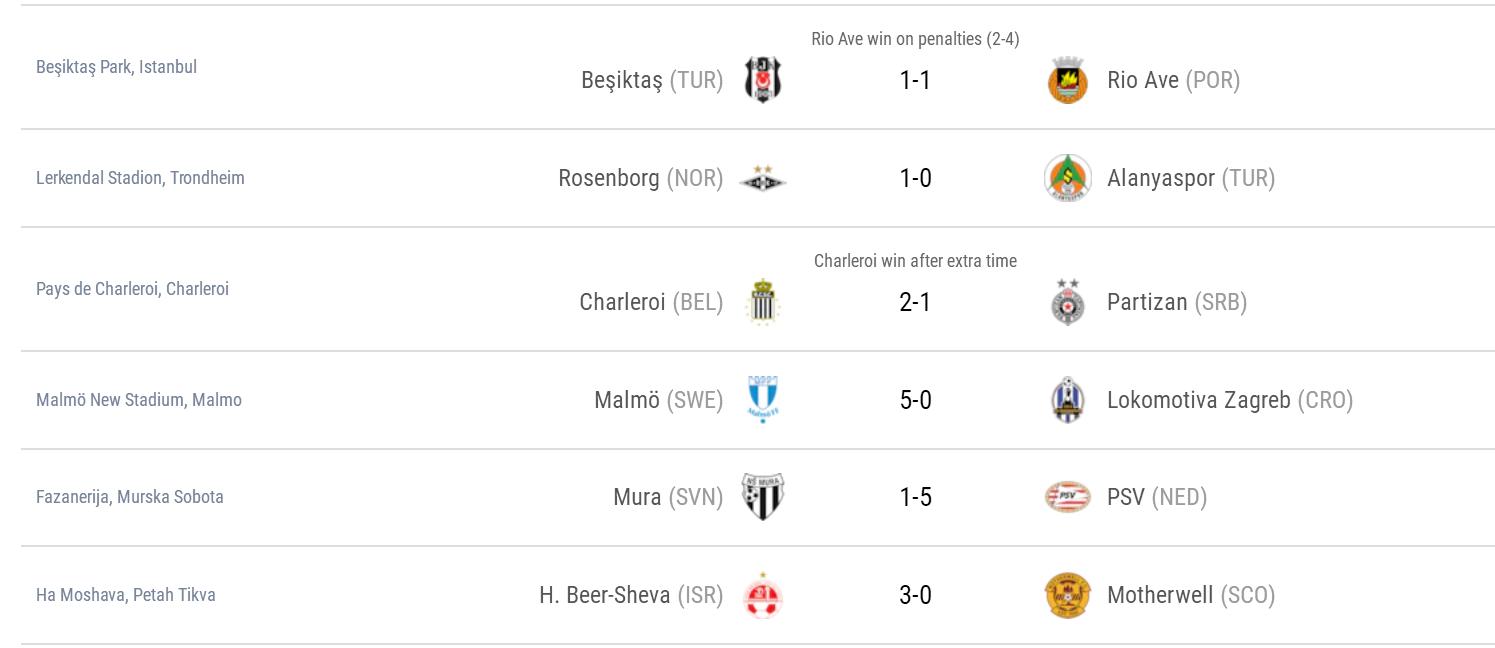Open the Mura vs PSV 1-5 score
Viewport: 1495px width, 648px height.
point(915,497)
